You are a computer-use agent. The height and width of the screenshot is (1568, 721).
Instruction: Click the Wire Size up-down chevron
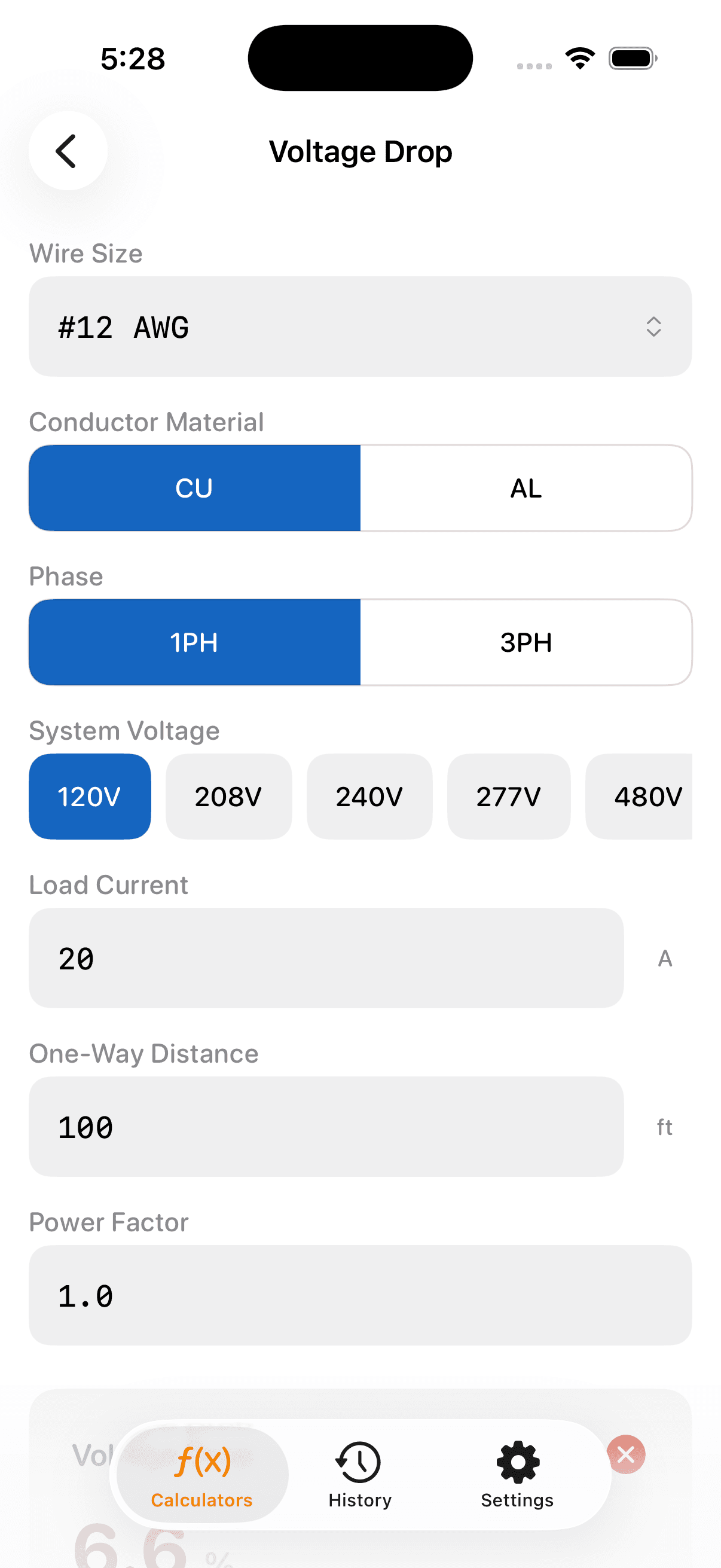pos(653,327)
